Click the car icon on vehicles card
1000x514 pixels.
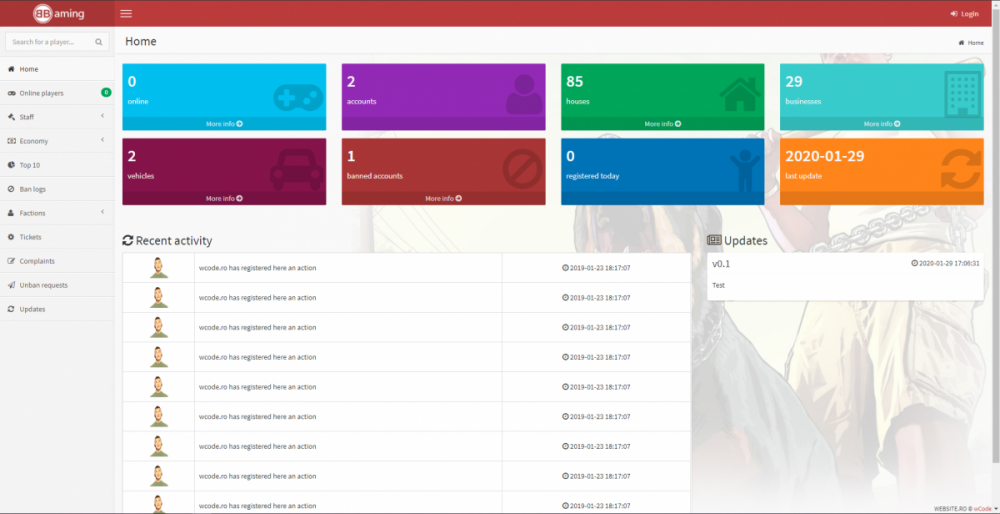[x=297, y=169]
